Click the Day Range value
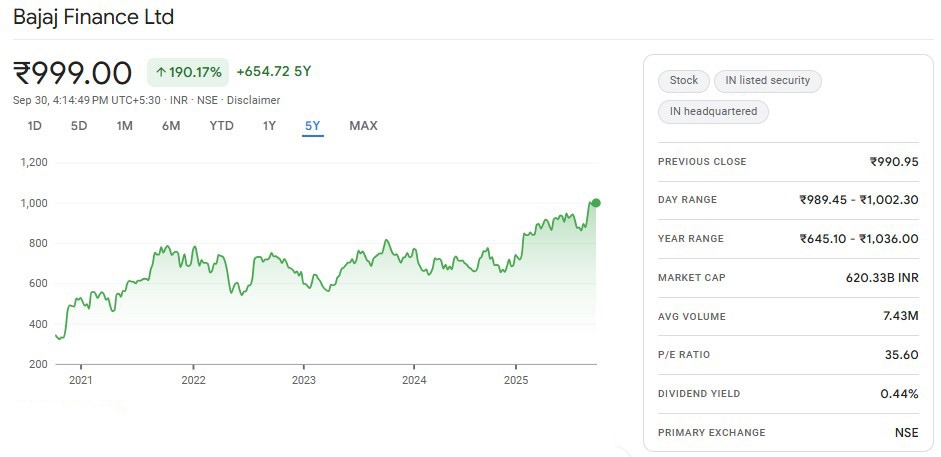 click(859, 200)
